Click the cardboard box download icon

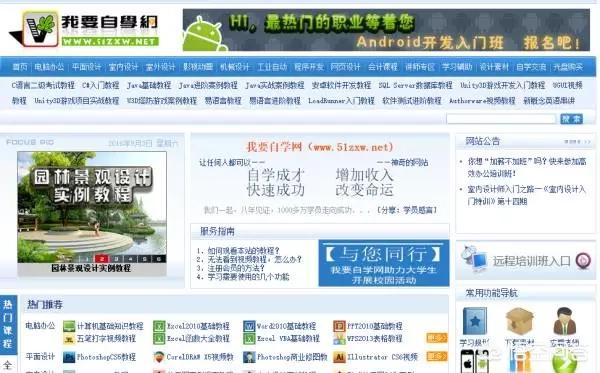coord(519,321)
